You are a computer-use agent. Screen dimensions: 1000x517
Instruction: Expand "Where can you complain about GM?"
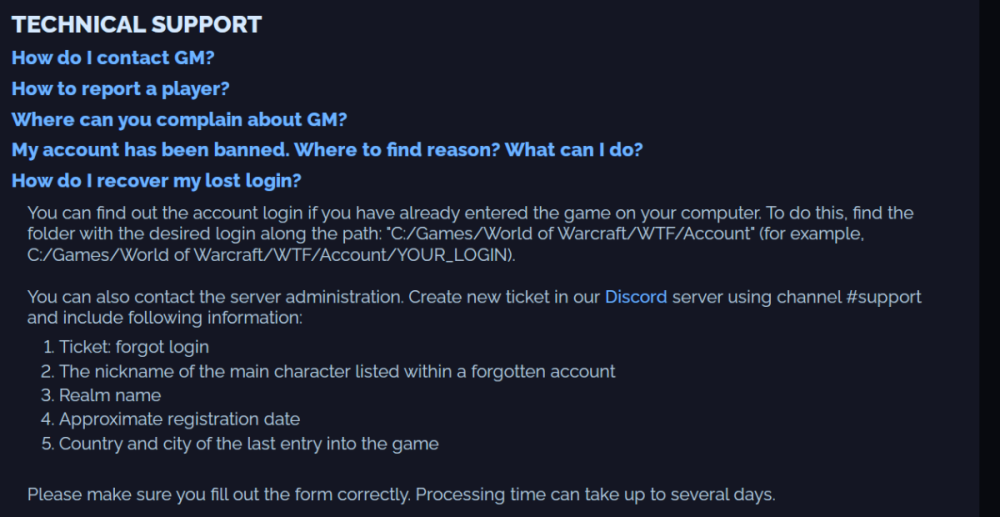[179, 119]
